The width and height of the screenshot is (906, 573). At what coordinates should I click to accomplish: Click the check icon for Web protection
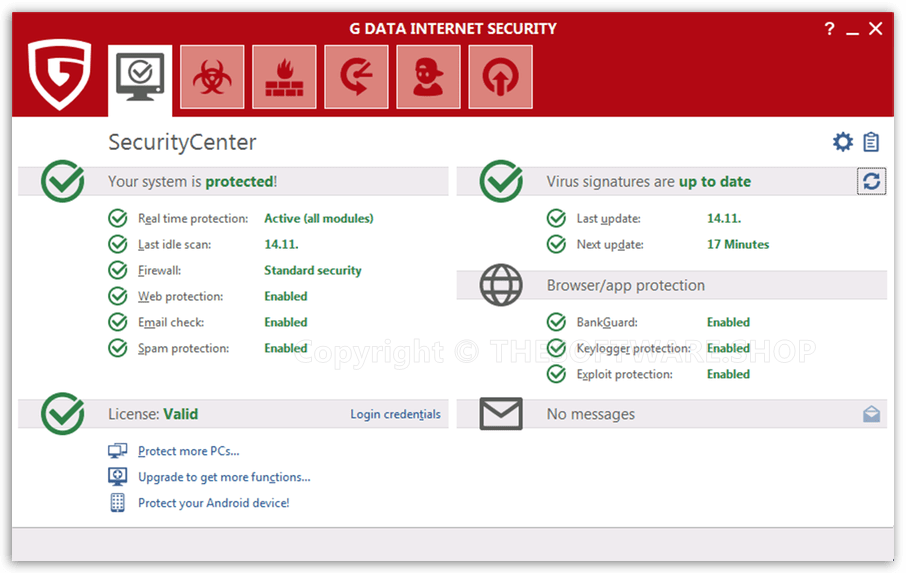pos(118,296)
